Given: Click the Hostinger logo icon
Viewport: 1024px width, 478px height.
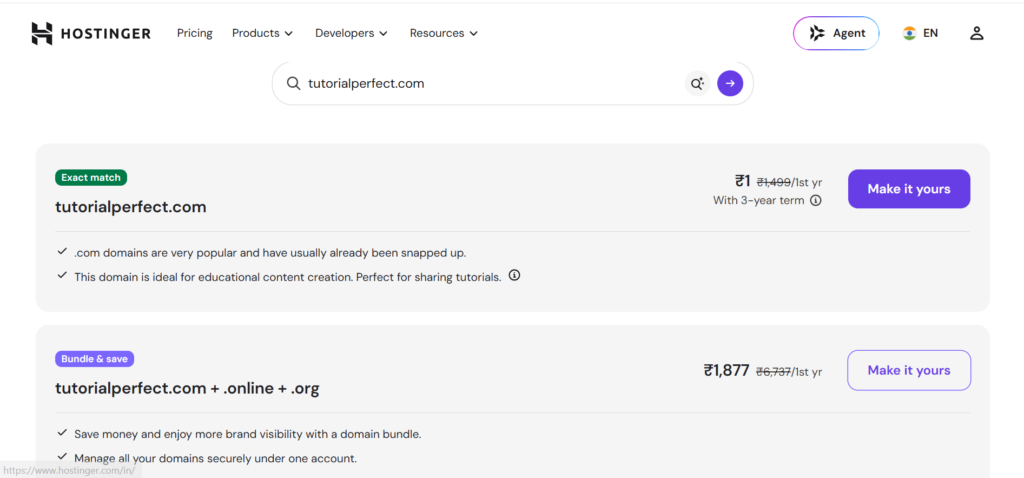Looking at the screenshot, I should point(42,33).
